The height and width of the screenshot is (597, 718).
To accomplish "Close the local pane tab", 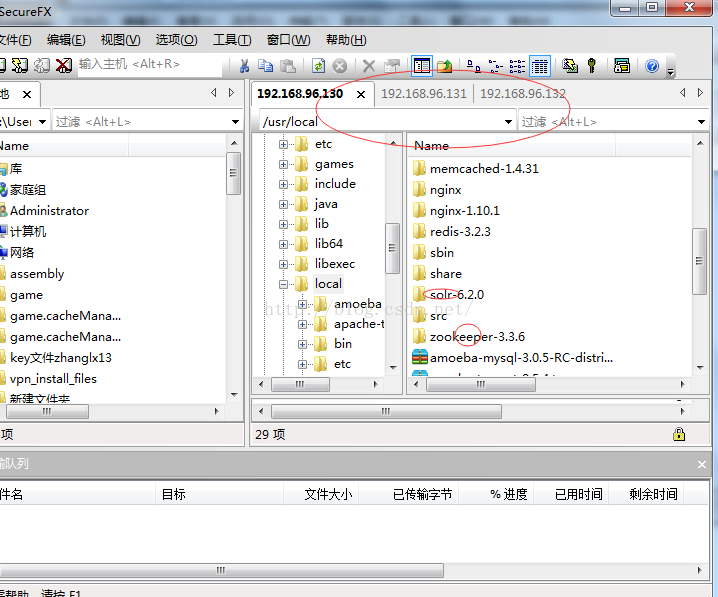I will tap(27, 94).
